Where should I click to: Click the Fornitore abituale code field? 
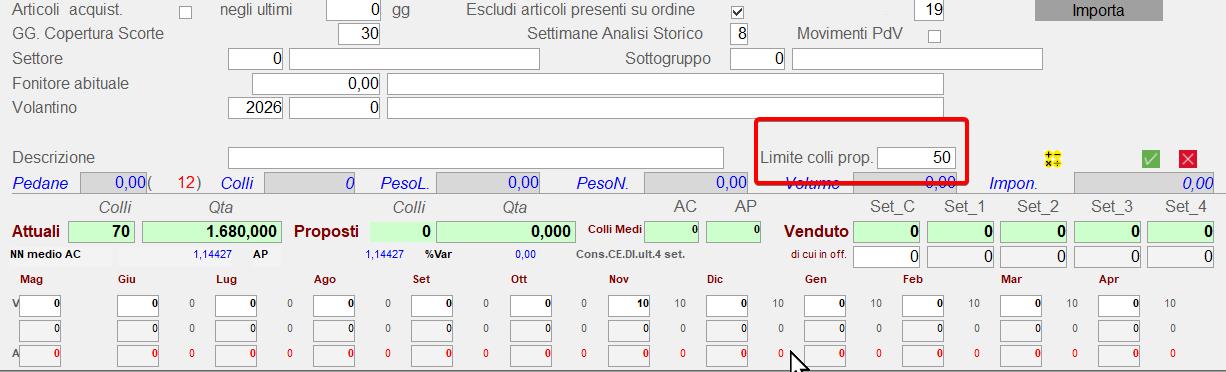click(x=317, y=83)
